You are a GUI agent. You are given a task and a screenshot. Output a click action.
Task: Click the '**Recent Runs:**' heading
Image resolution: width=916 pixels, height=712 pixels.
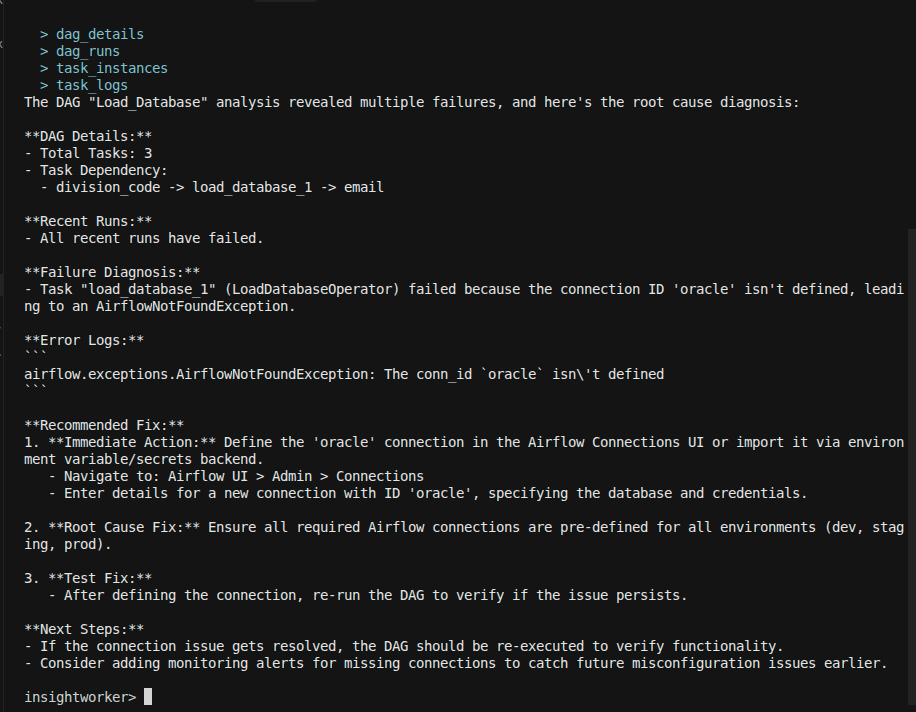[88, 221]
